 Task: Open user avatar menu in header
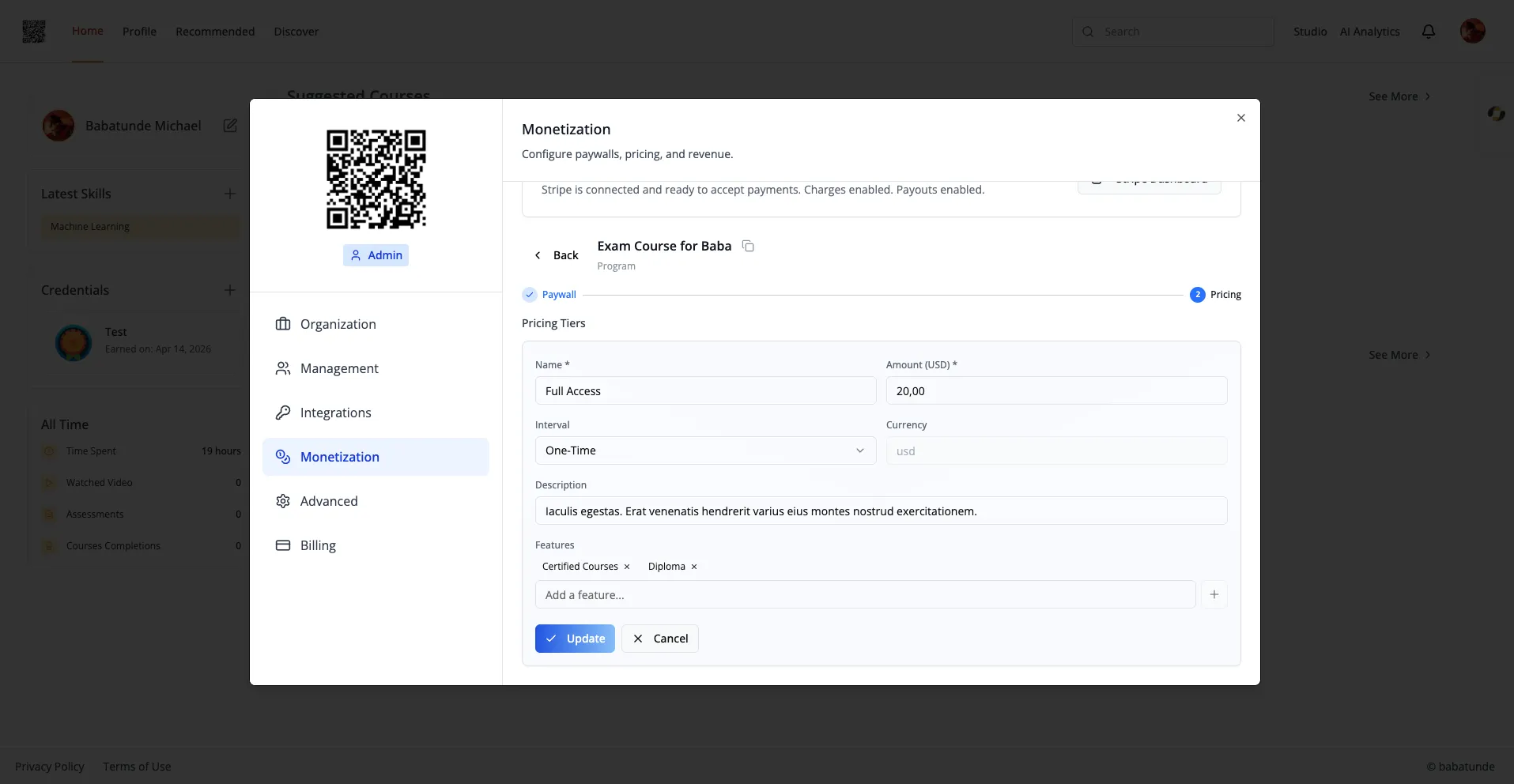[1473, 32]
